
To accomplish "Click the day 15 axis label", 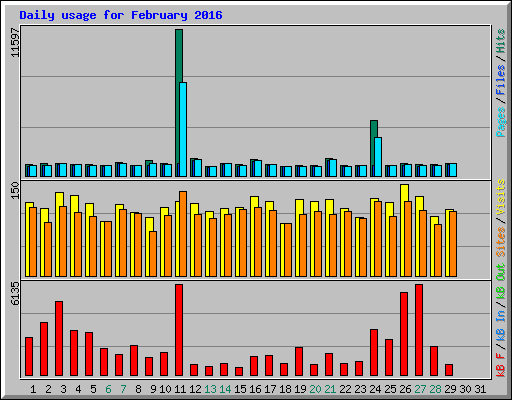I will coord(240,389).
